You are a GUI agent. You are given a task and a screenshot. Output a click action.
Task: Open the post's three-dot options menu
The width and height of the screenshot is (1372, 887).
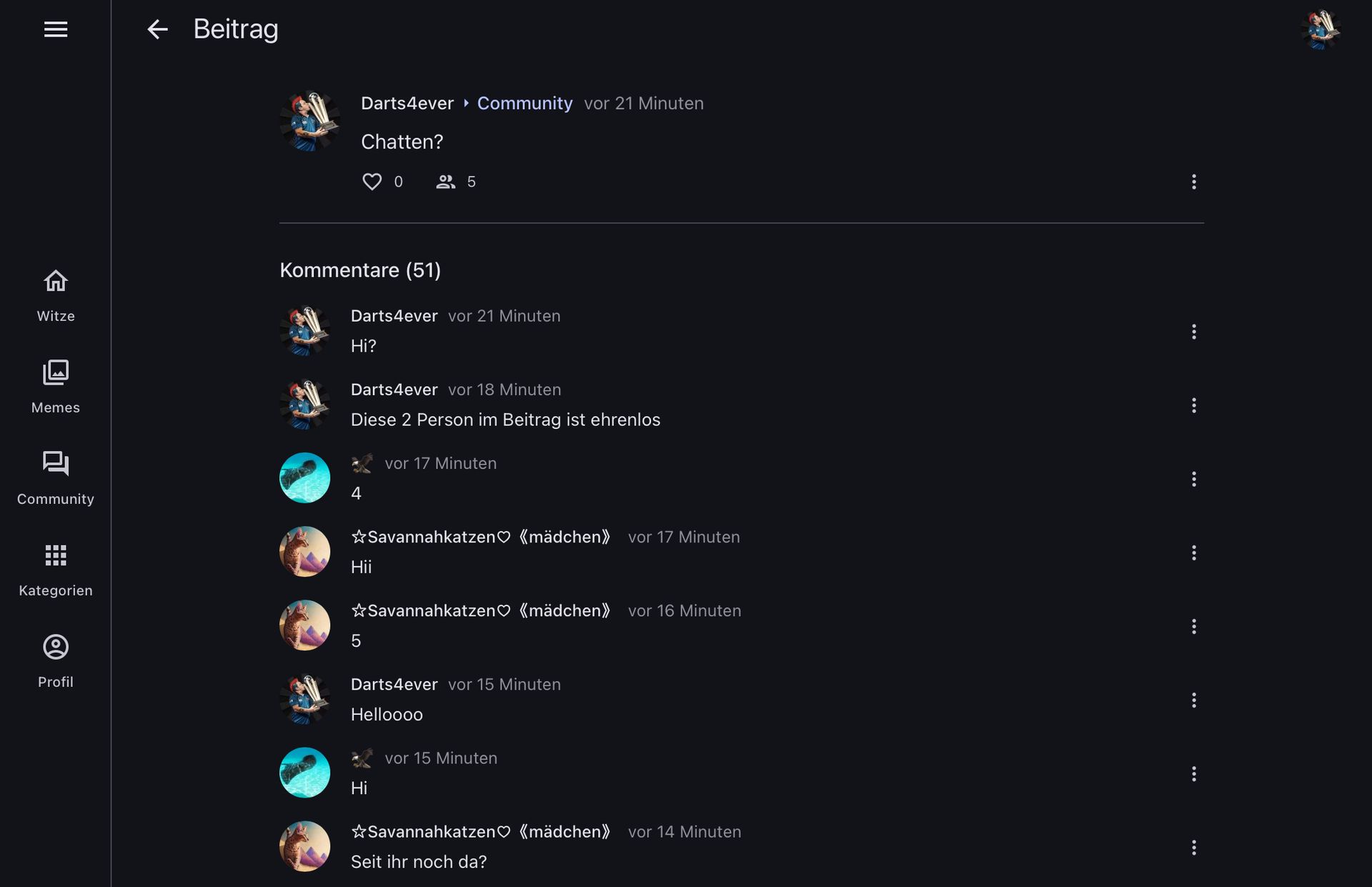coord(1193,182)
